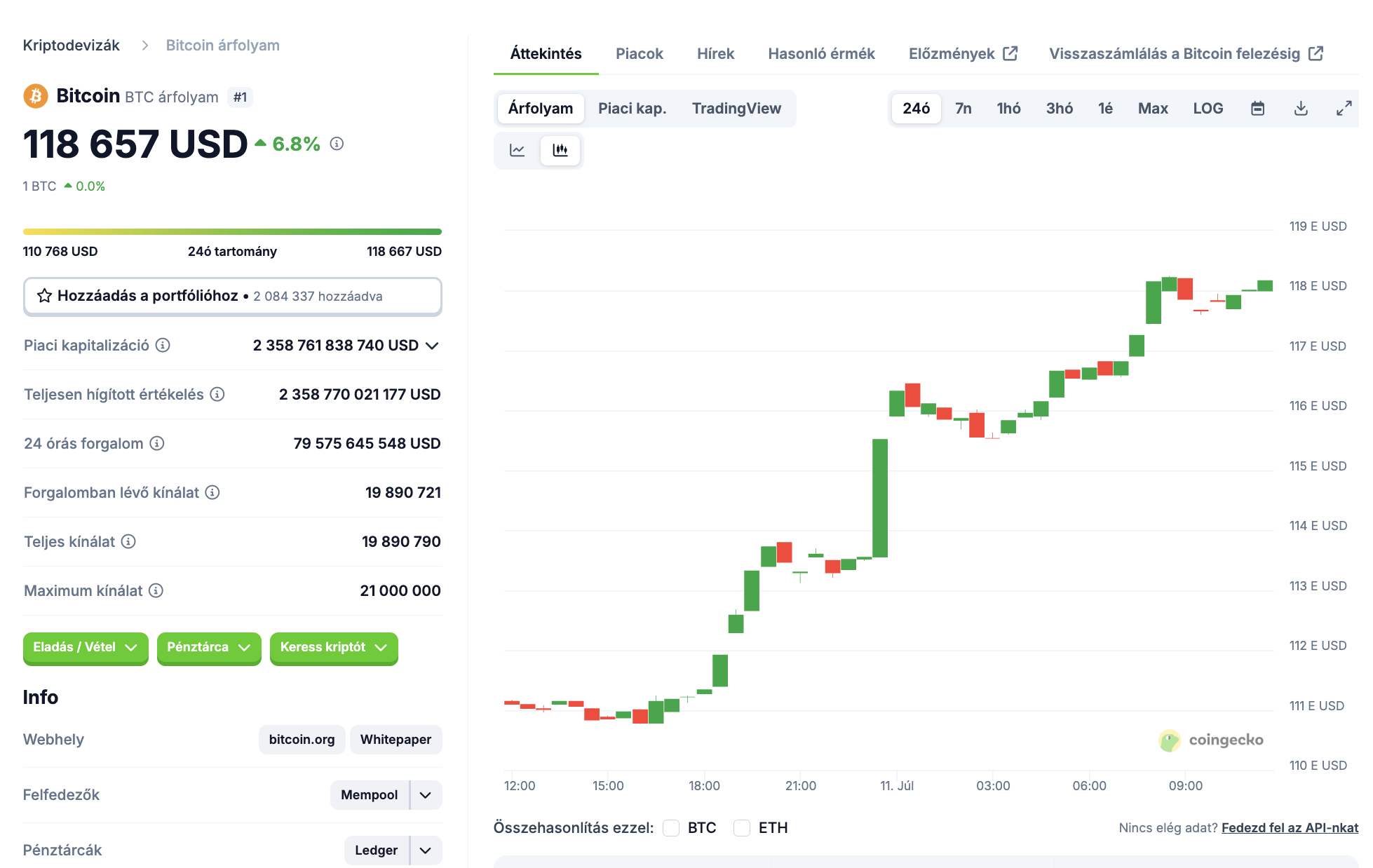Open the price change info icon beside 6.8%
This screenshot has width=1373, height=868.
click(x=337, y=144)
